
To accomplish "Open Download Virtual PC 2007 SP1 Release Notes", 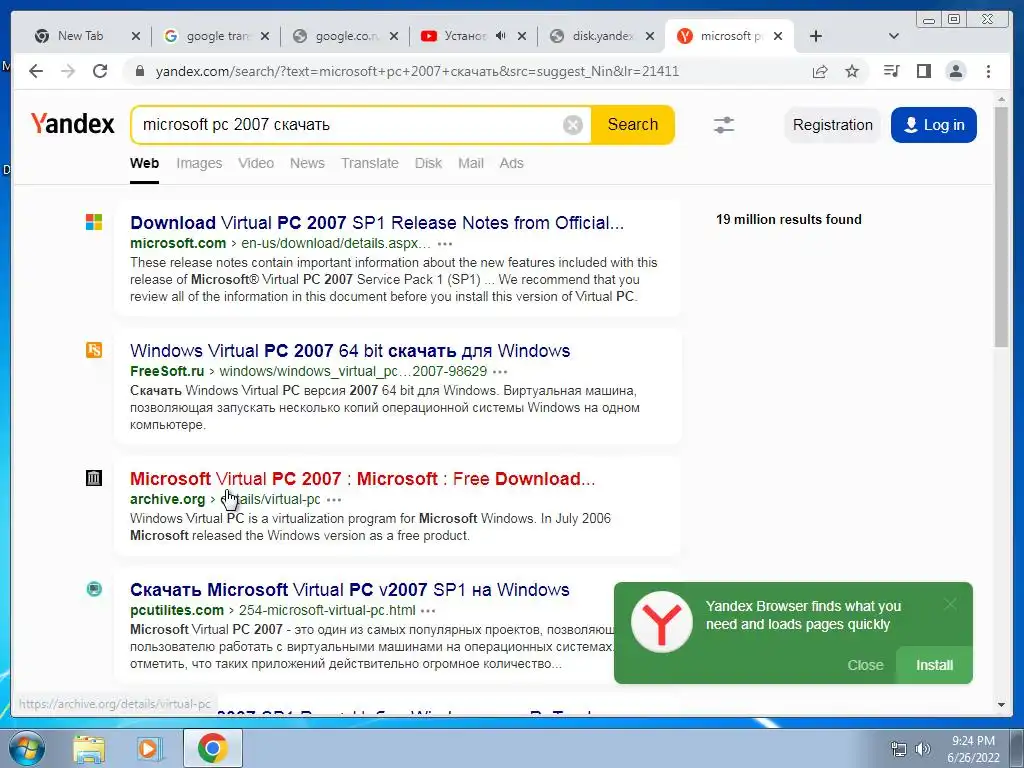I will 377,223.
